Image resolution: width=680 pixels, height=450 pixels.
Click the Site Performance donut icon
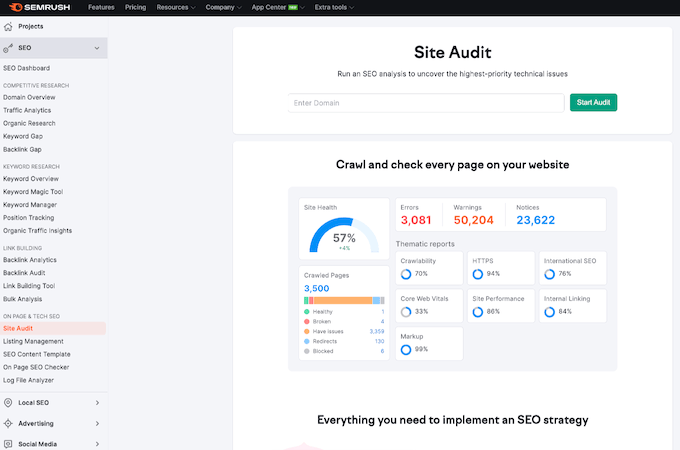[477, 312]
